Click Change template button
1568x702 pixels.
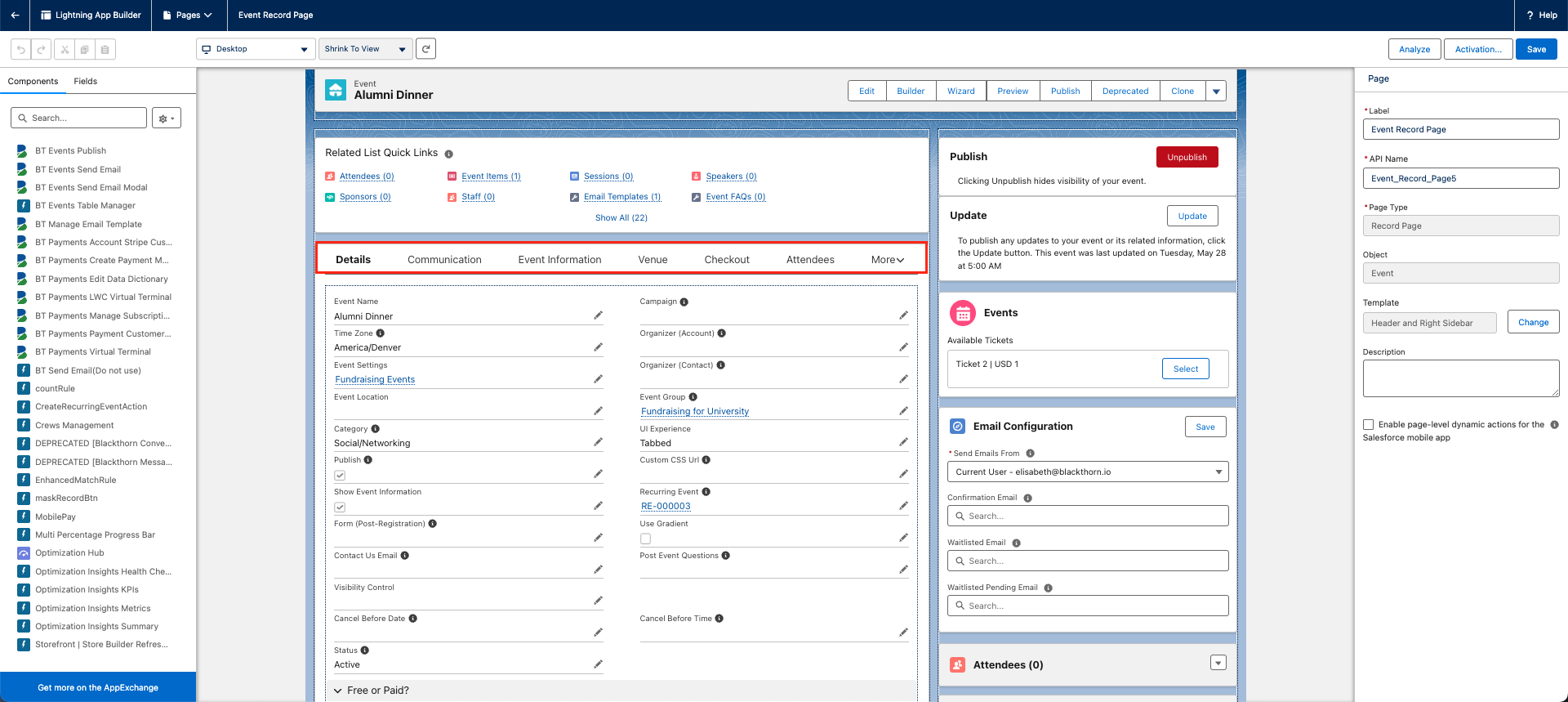tap(1533, 322)
